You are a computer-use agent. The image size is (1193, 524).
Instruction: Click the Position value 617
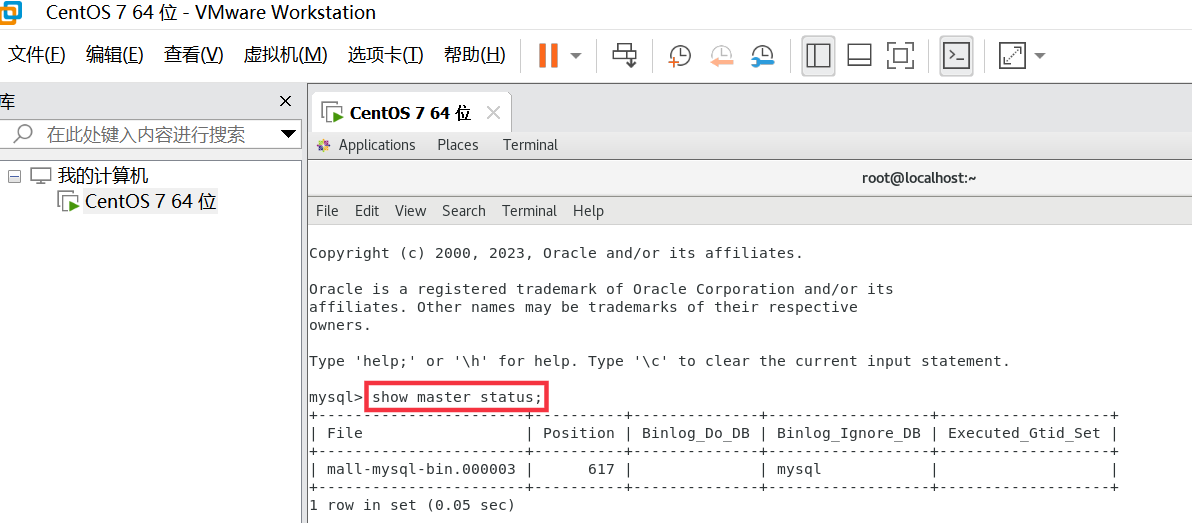tap(601, 469)
